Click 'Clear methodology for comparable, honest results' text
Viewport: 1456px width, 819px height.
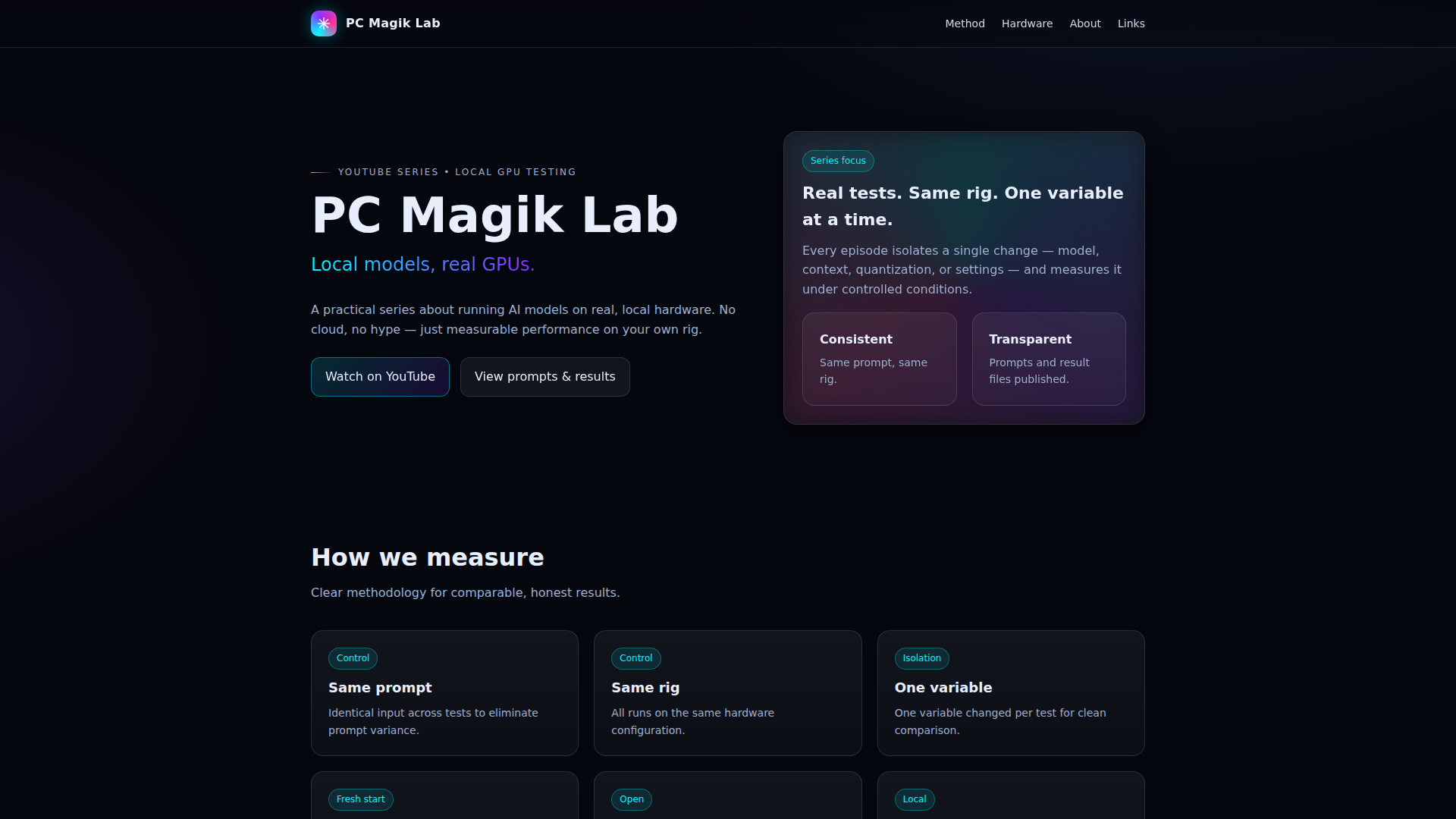coord(466,593)
